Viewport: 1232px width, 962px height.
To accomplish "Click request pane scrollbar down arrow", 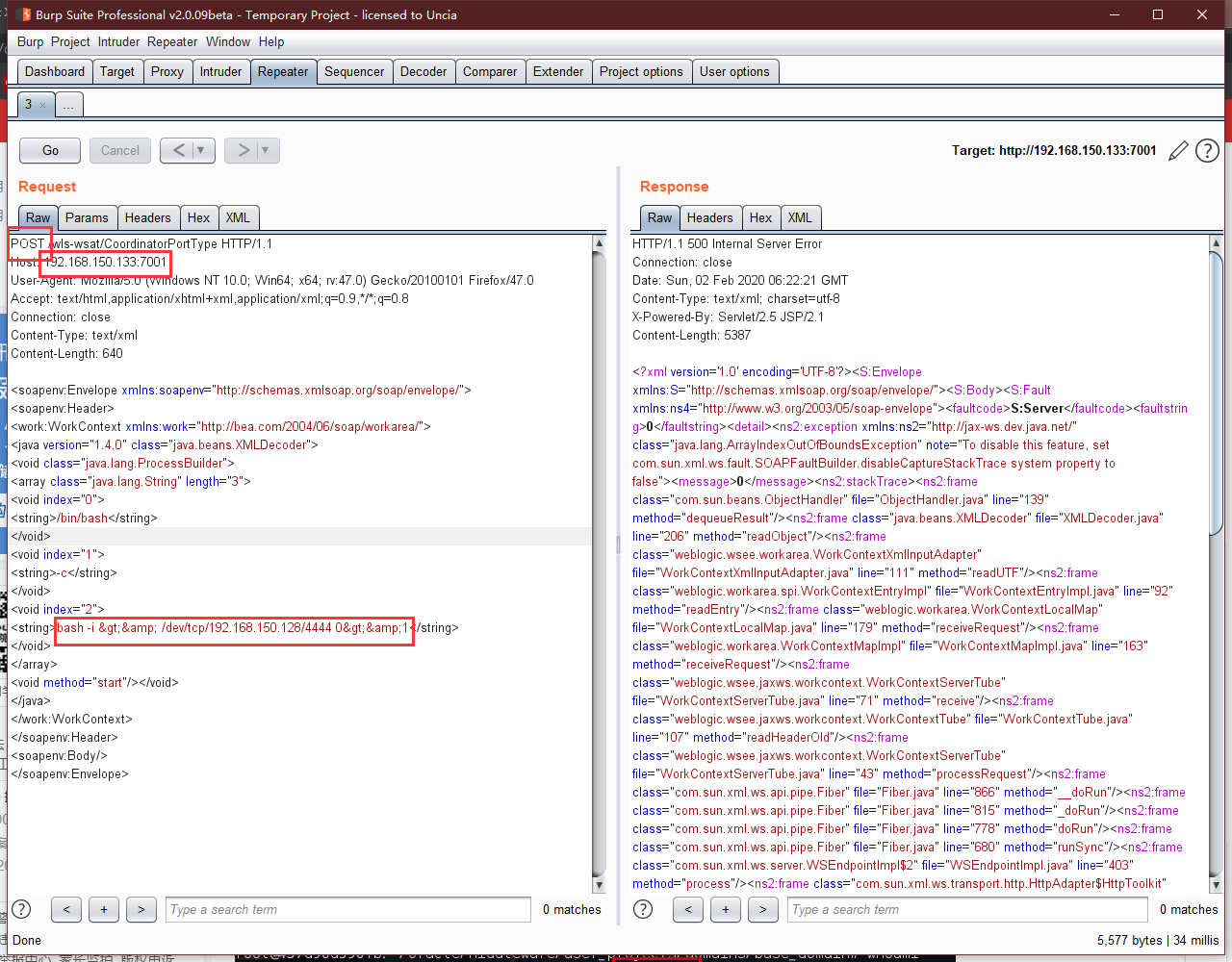I will pyautogui.click(x=599, y=885).
